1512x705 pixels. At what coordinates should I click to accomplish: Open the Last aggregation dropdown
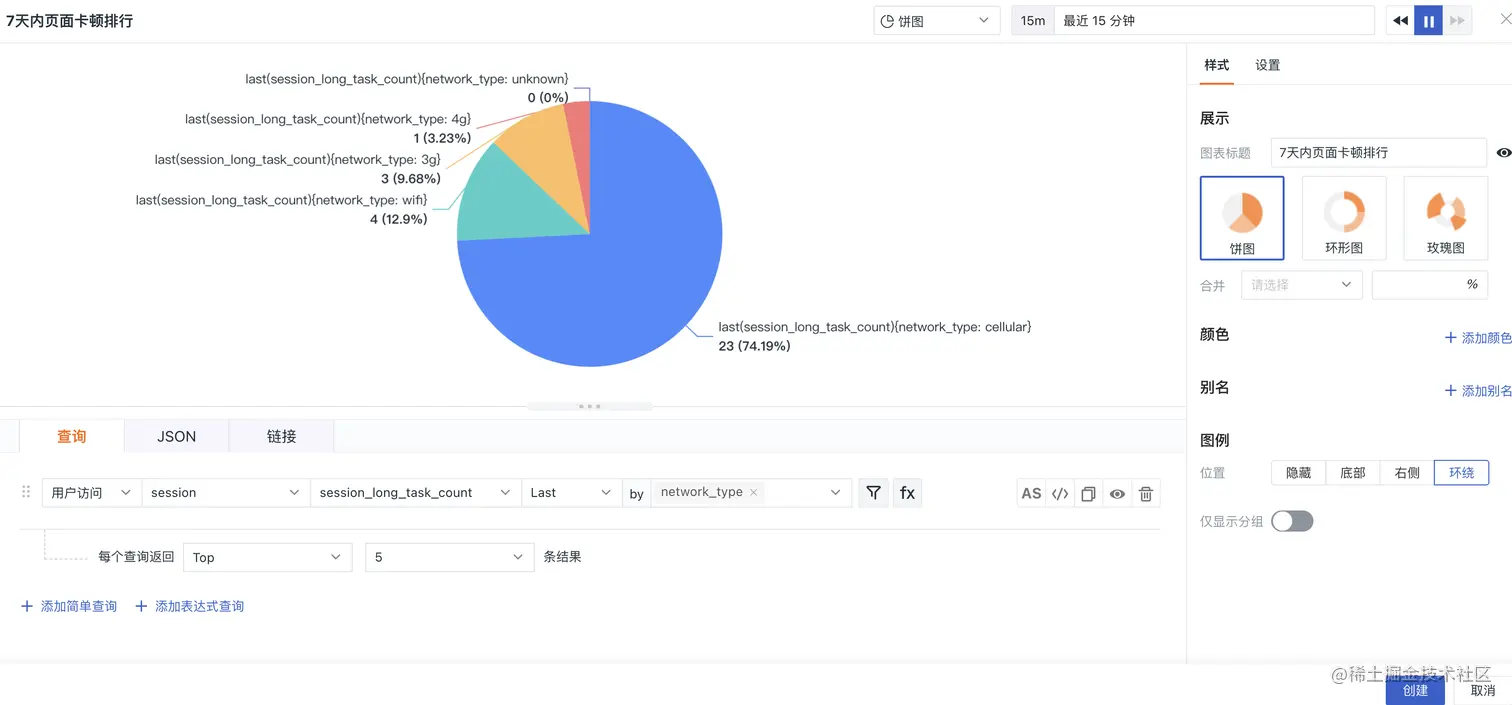(572, 493)
